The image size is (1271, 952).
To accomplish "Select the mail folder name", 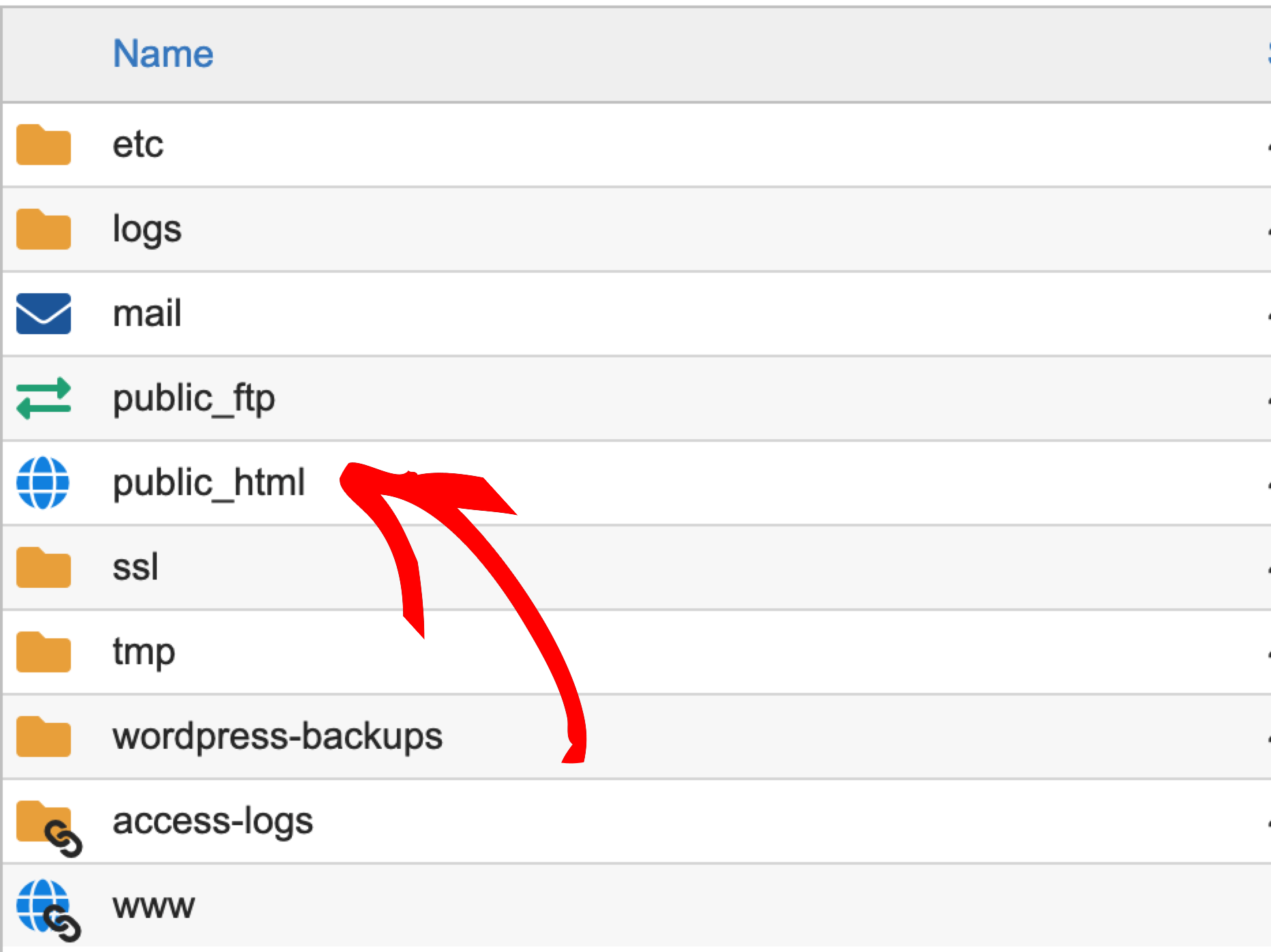I will coord(147,314).
